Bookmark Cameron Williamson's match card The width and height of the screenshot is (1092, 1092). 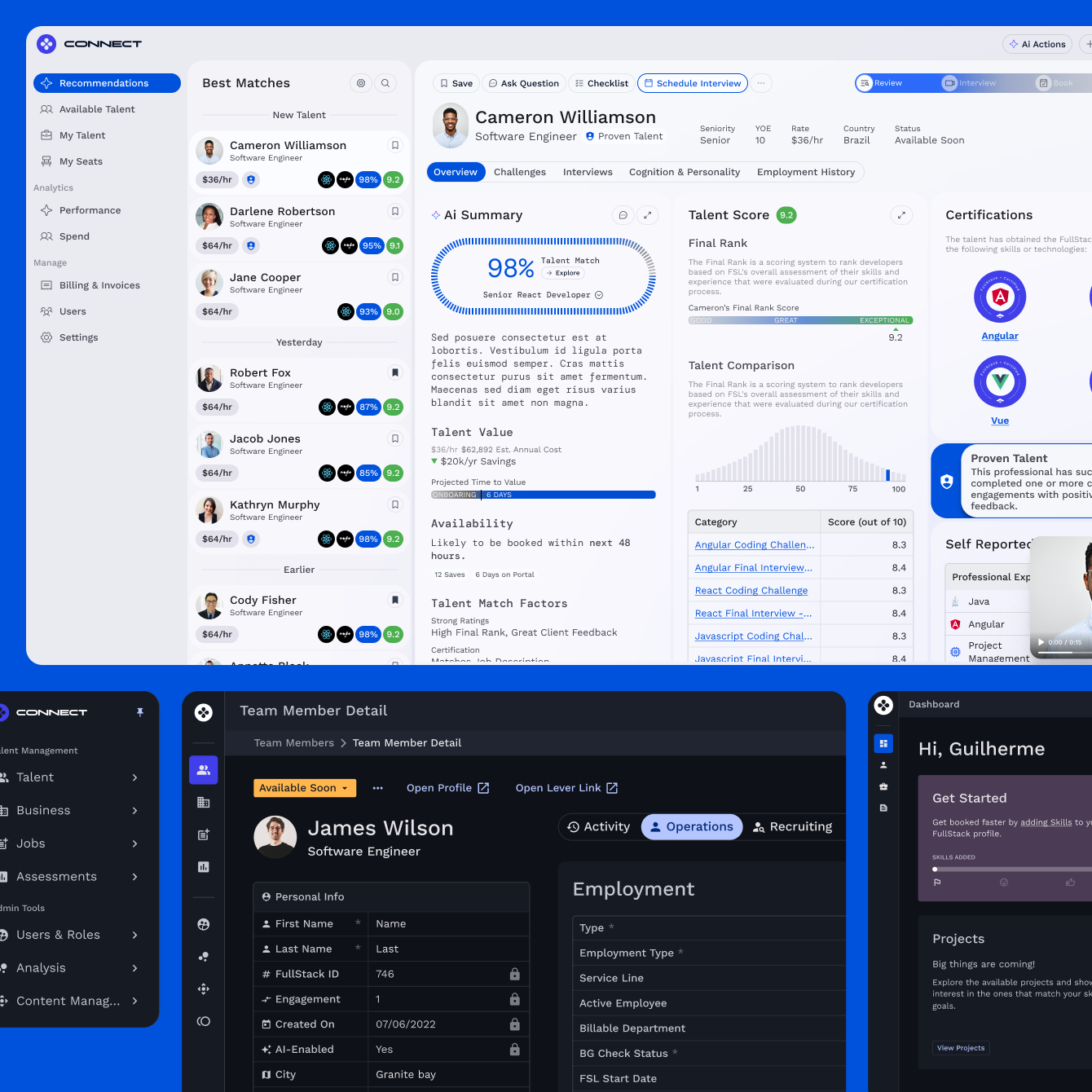395,145
